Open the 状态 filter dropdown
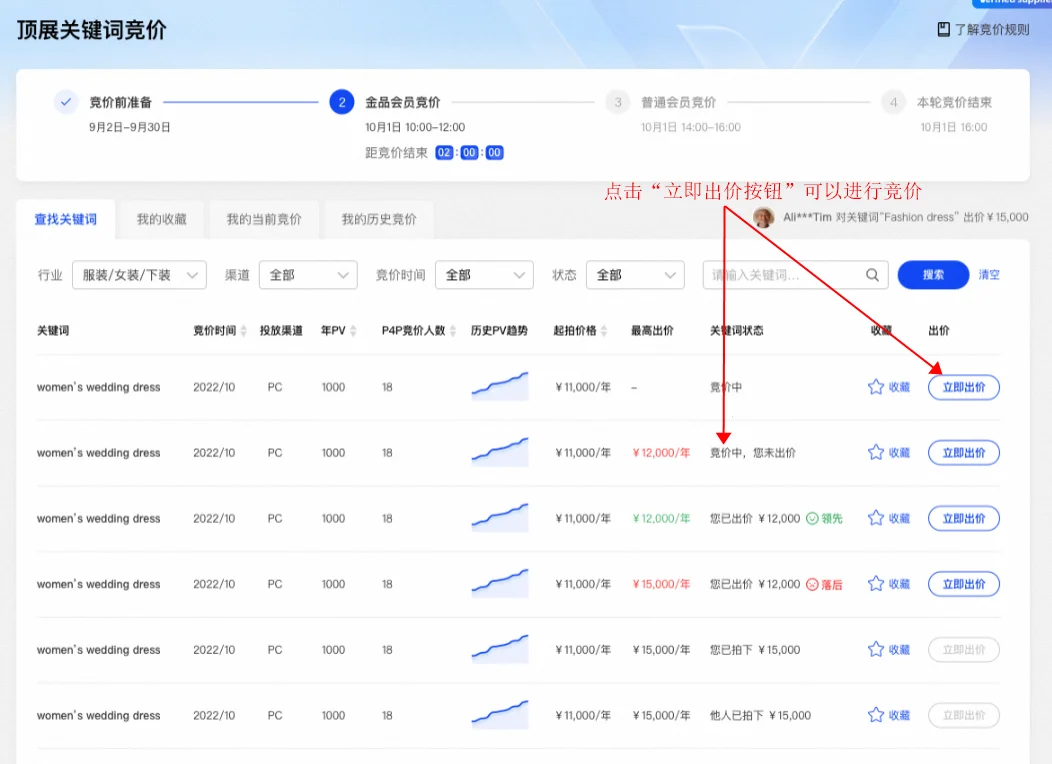 click(x=634, y=275)
